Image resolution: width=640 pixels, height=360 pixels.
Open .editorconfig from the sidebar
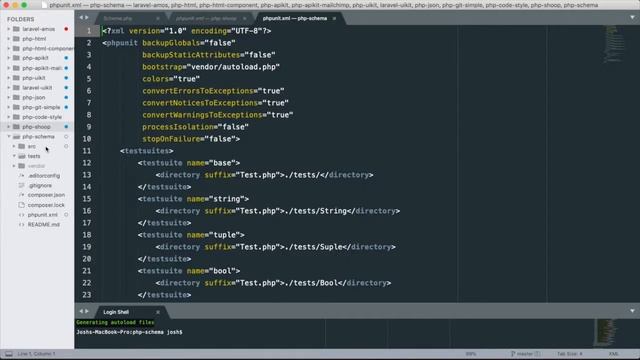[x=44, y=176]
